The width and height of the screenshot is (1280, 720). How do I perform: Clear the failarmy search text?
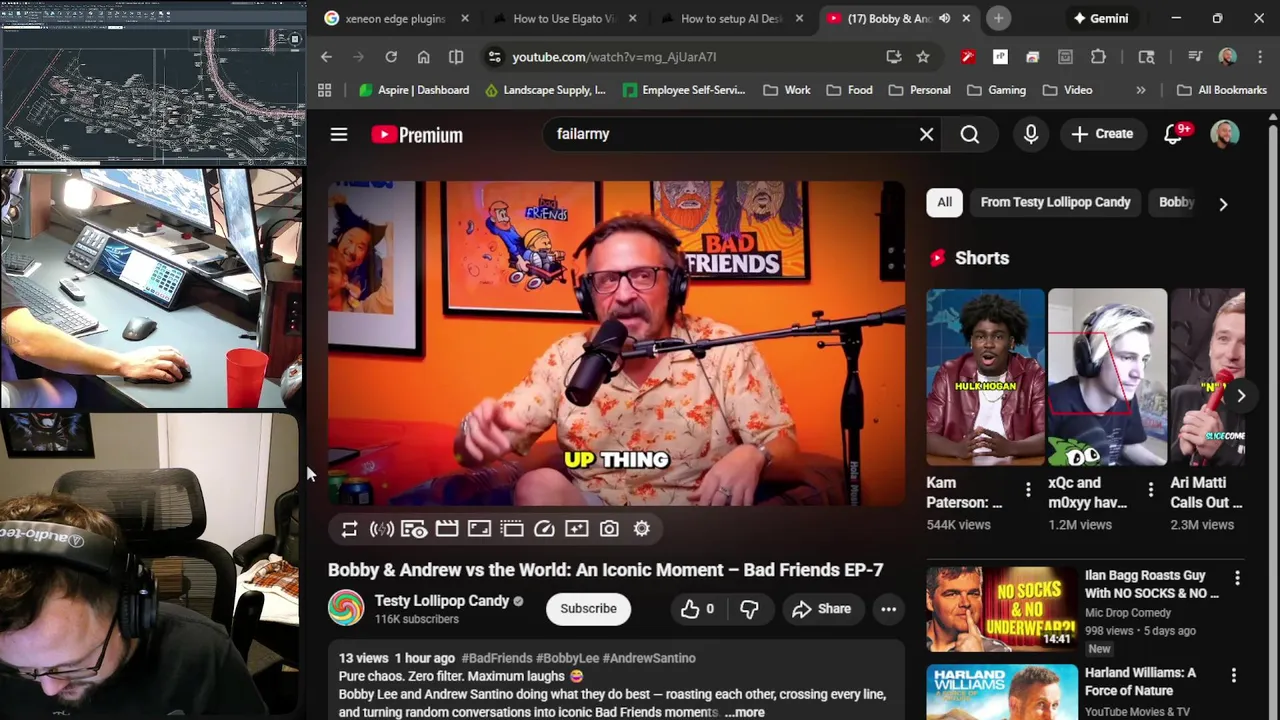(926, 134)
